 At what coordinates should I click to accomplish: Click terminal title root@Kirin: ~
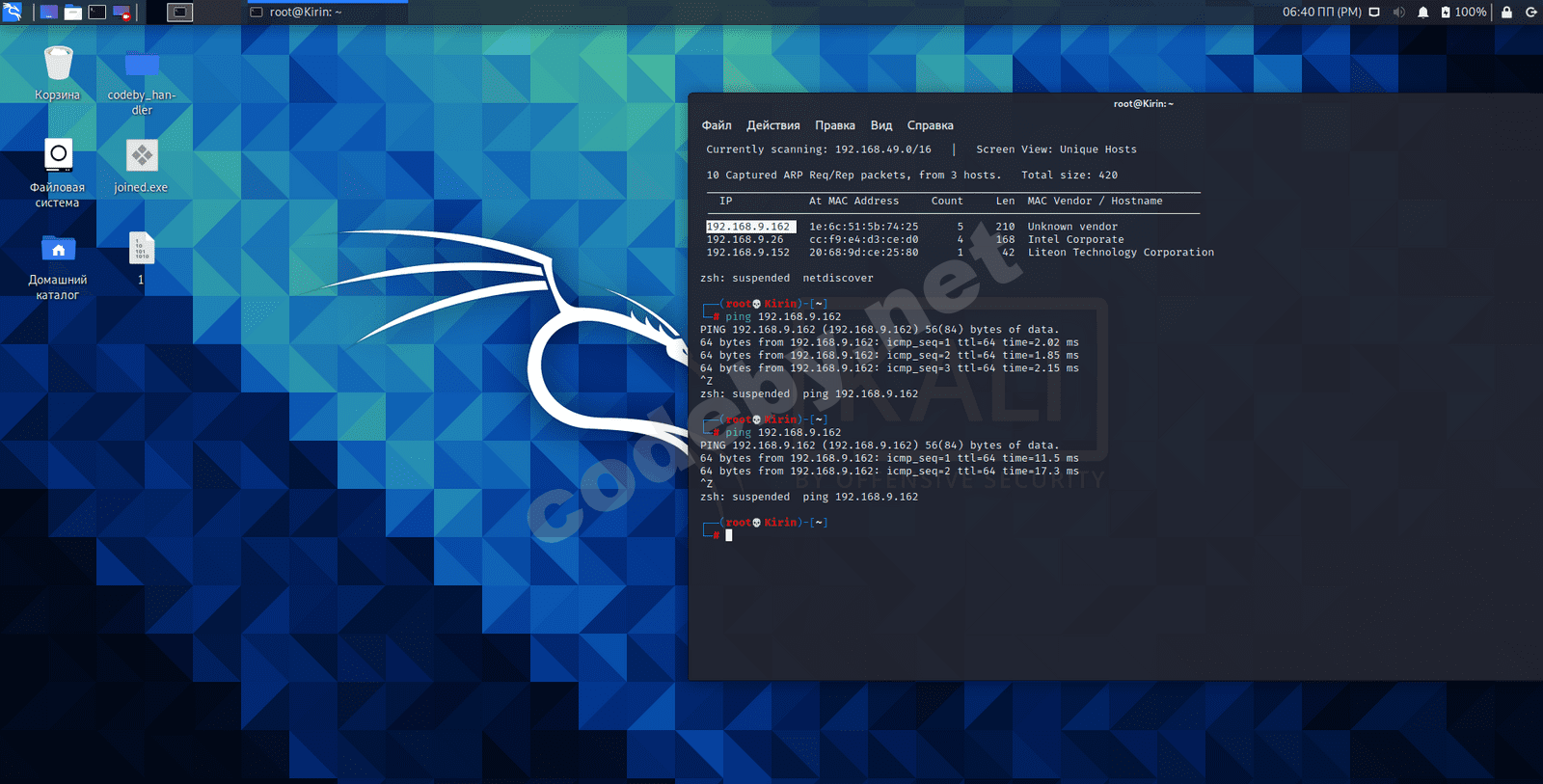[1143, 103]
